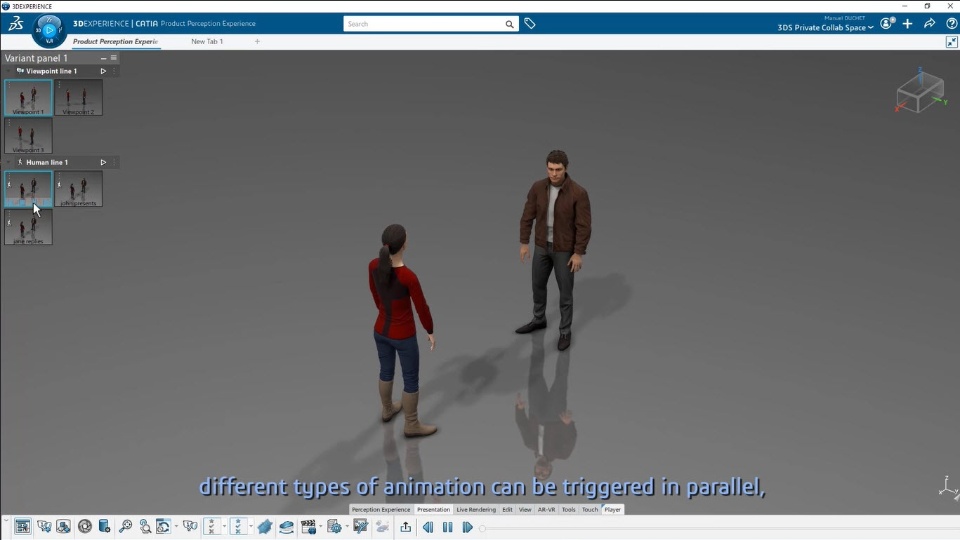Switch to the Edit tab
The image size is (960, 540).
pyautogui.click(x=508, y=509)
